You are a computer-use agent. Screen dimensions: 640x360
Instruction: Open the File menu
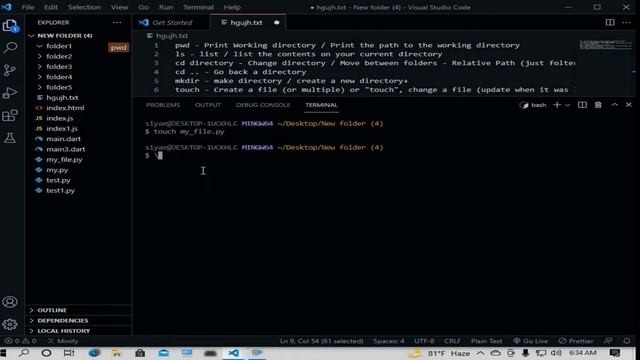click(x=28, y=7)
